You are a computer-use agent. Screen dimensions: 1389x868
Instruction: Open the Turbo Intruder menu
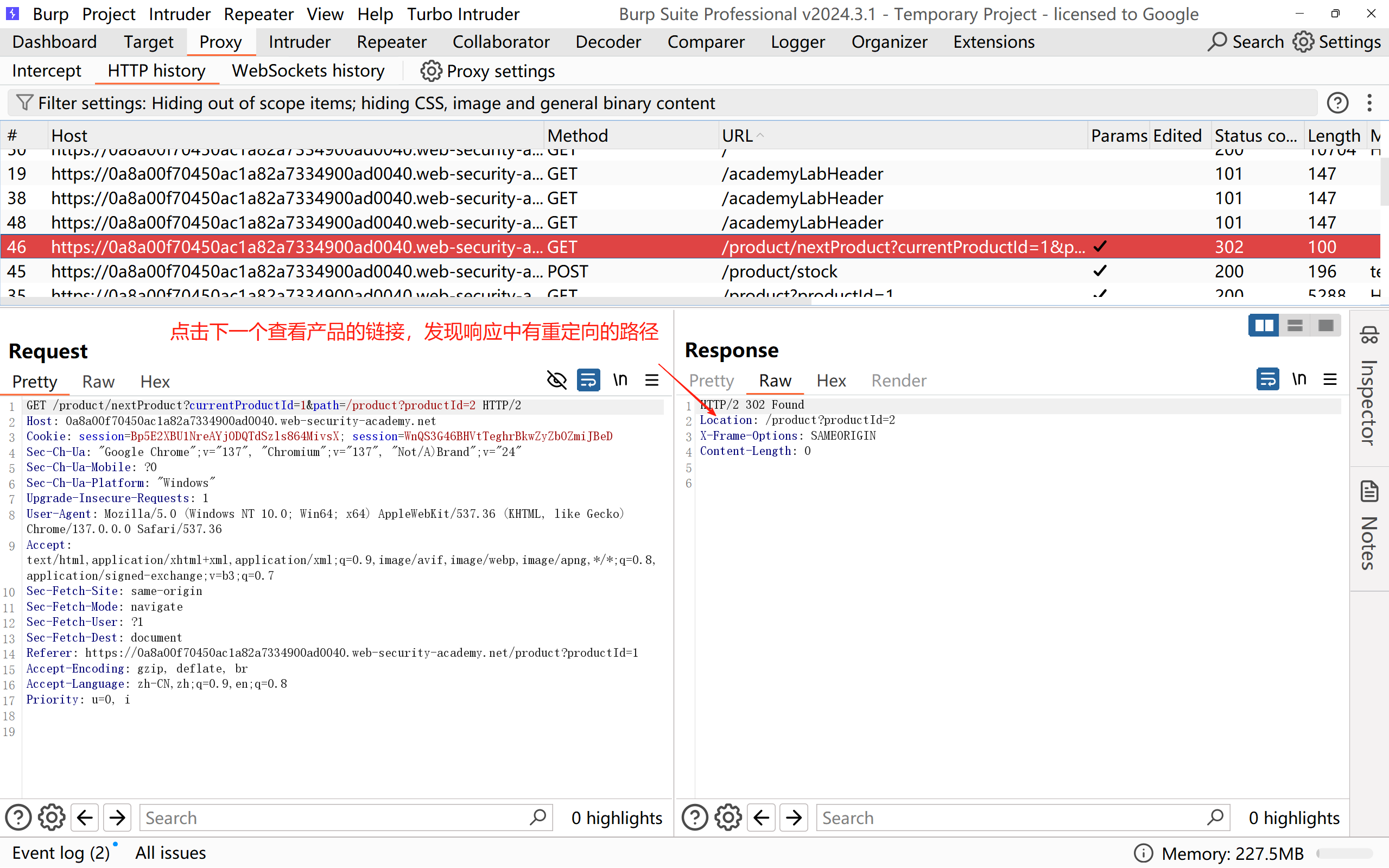(462, 14)
